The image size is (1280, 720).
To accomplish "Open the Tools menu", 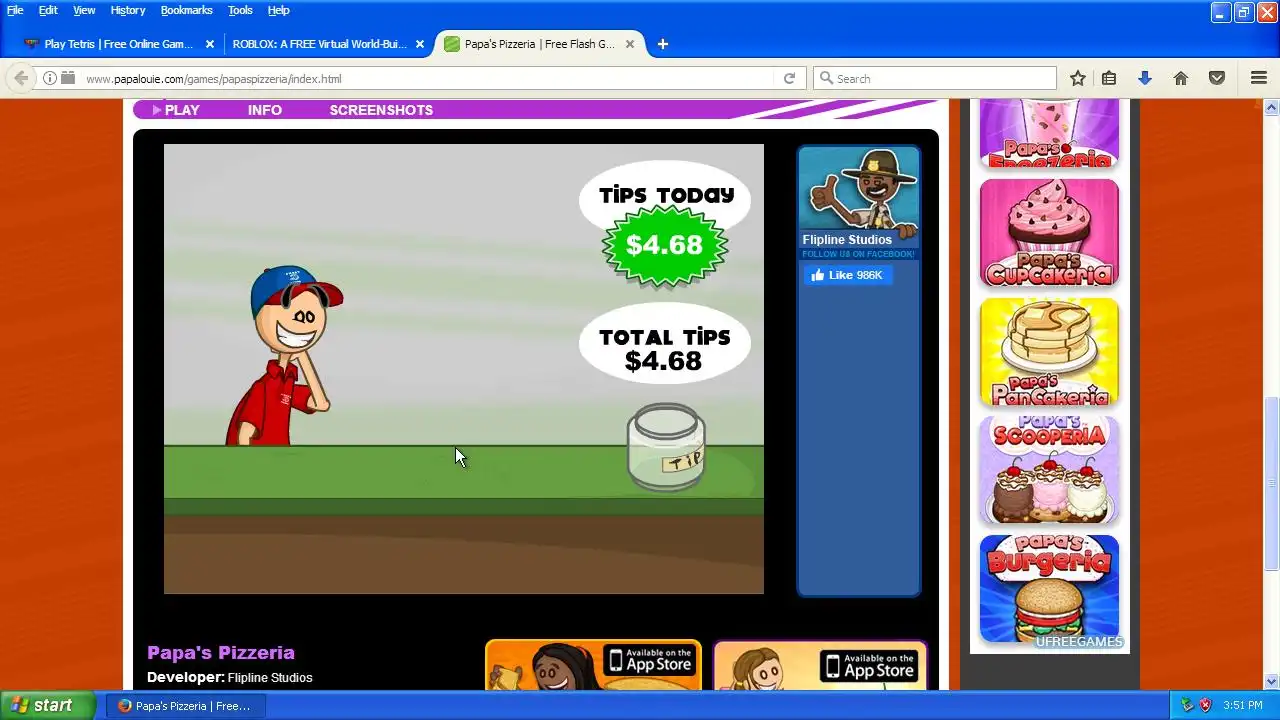I will 240,10.
